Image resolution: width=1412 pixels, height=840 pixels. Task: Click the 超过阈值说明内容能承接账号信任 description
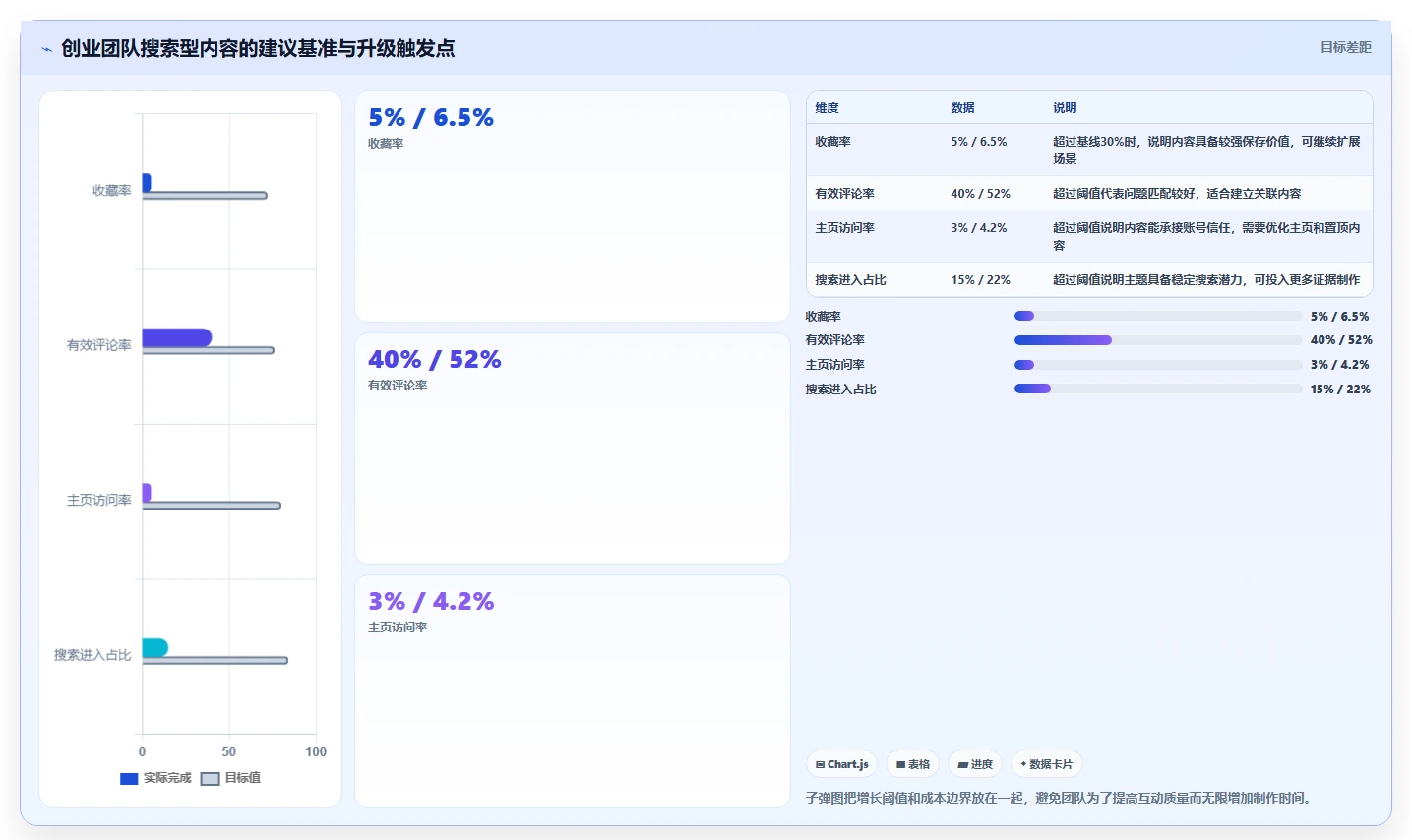coord(1206,237)
